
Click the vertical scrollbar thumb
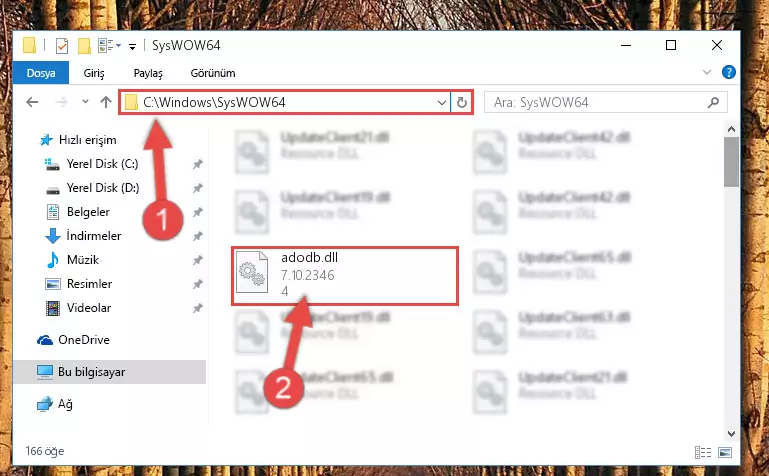click(731, 162)
